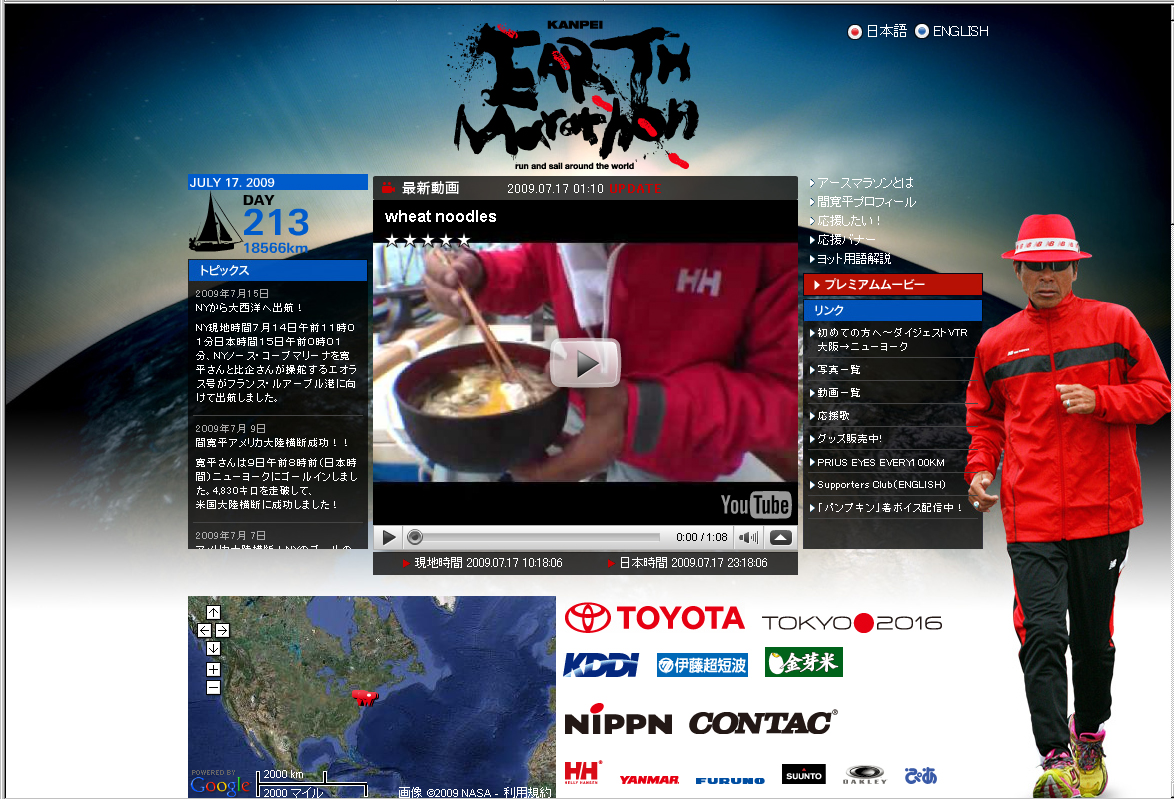Viewport: 1174px width, 799px height.
Task: Open topic NYから大西洋へ出航！
Action: pos(249,308)
